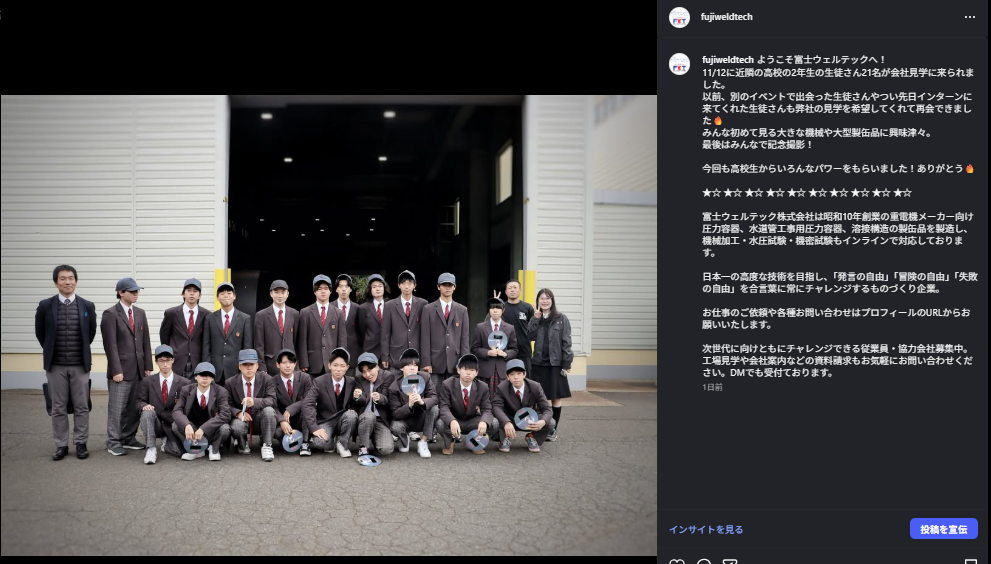The height and width of the screenshot is (564, 991).
Task: Click the bold fujiweldtech username in caption
Action: pyautogui.click(x=727, y=60)
